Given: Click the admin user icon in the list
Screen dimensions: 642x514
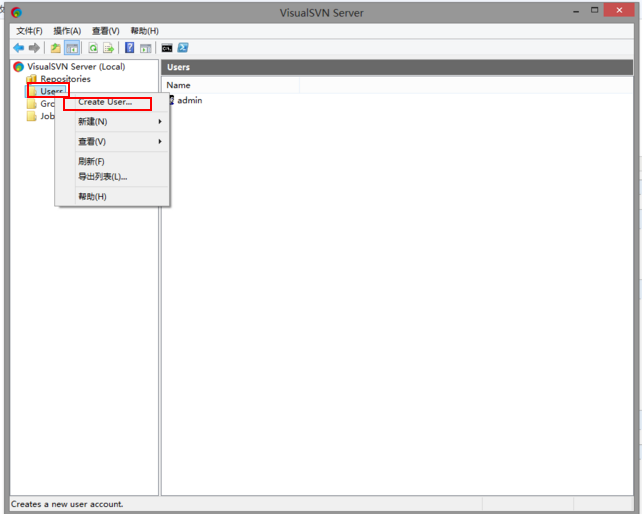Looking at the screenshot, I should (x=172, y=100).
